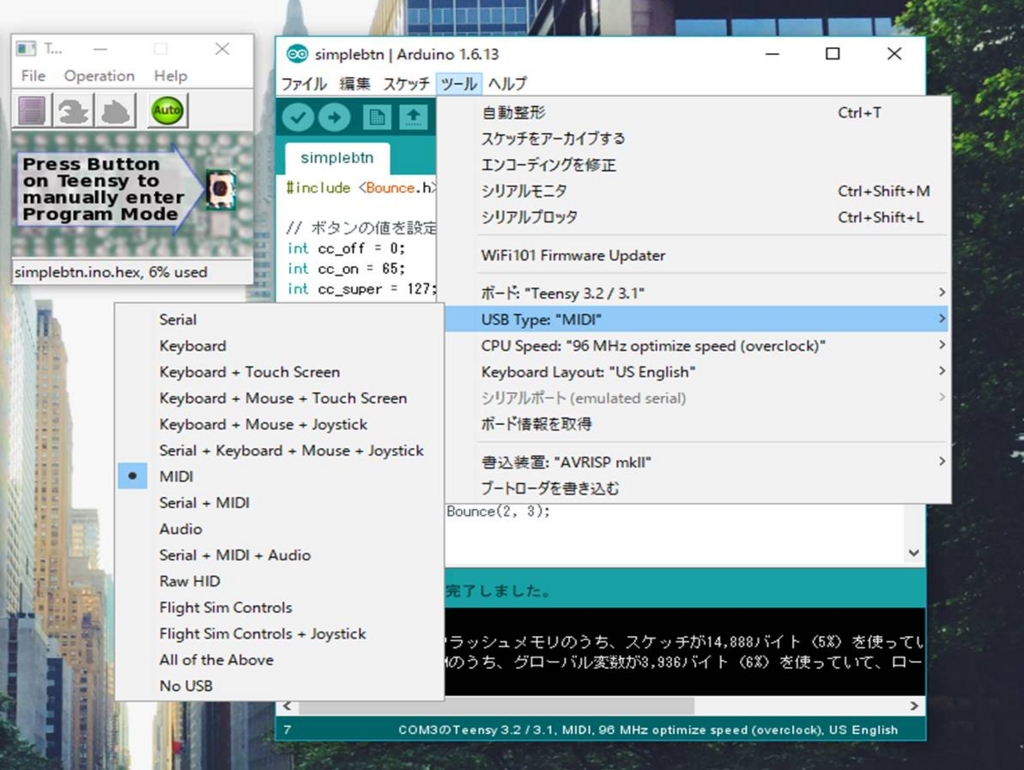Screen dimensions: 1024x770
Task: Click the Open sketch upload-arrow icon
Action: coord(413,118)
